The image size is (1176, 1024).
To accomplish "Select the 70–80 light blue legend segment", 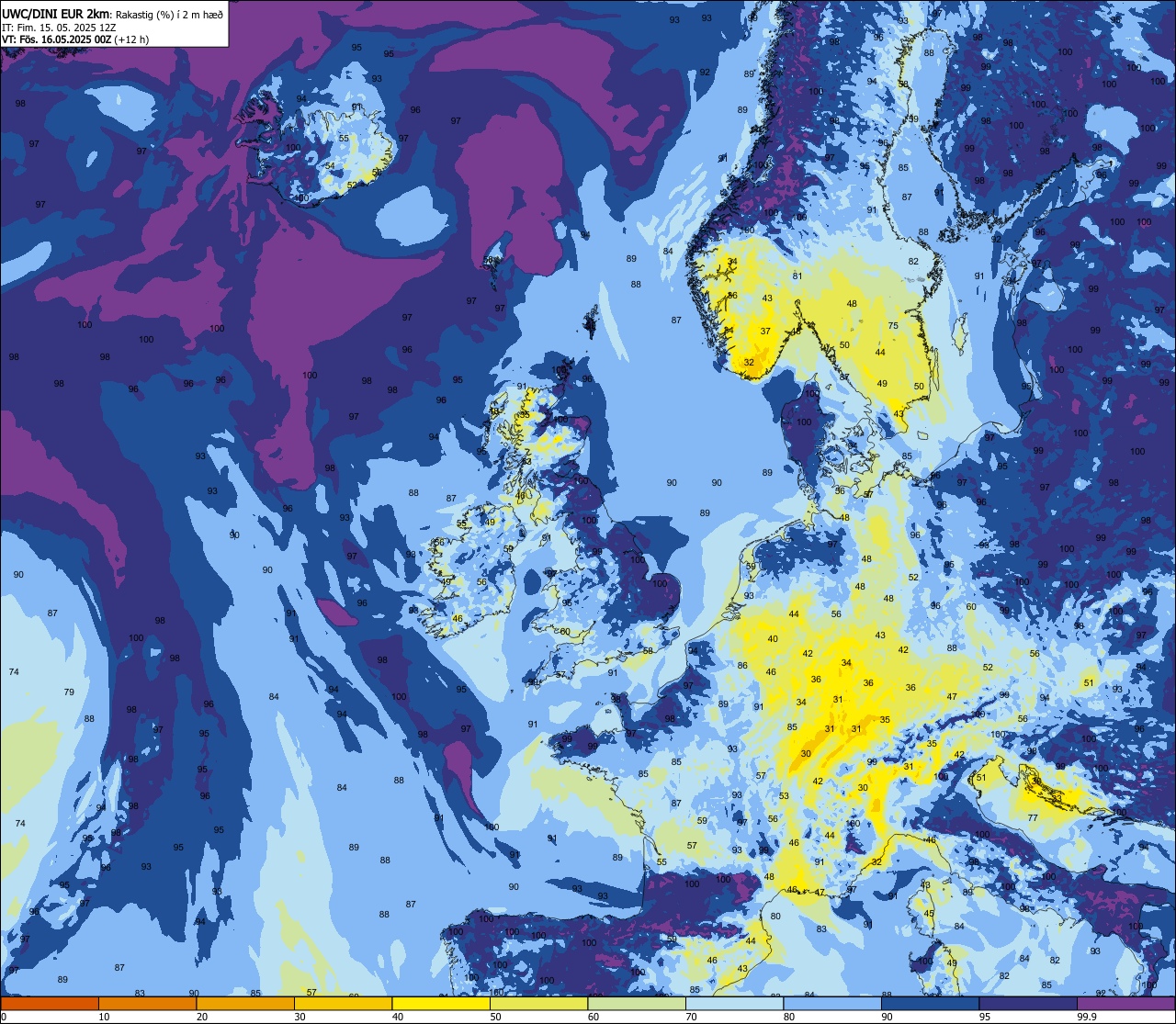I will click(734, 1003).
